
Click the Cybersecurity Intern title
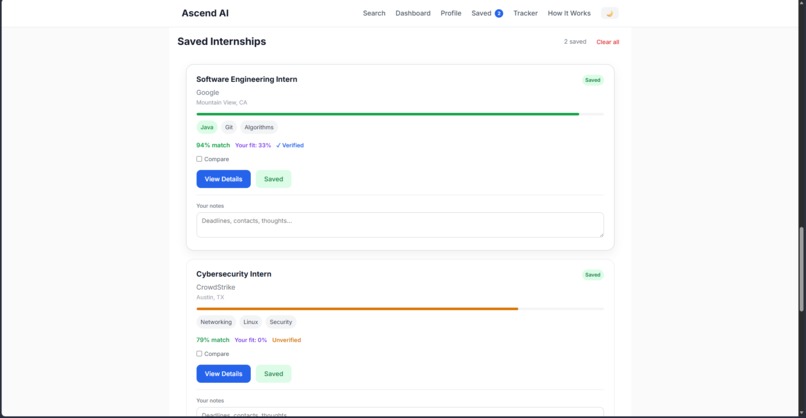click(x=234, y=274)
